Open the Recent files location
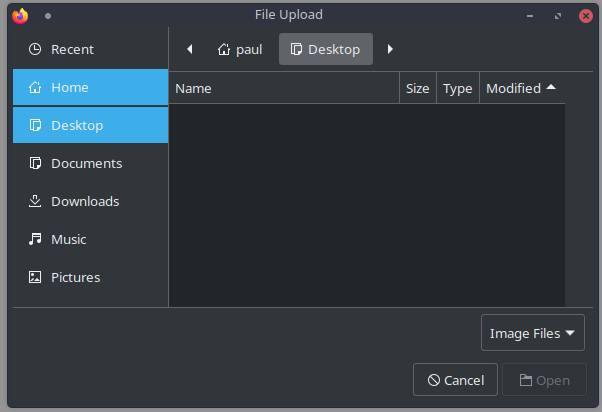 (90, 50)
